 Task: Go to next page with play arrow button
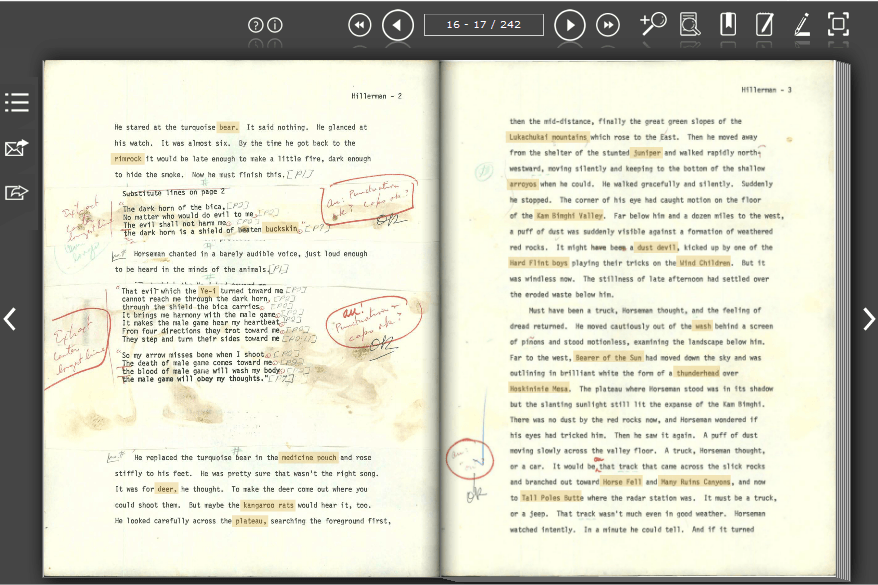click(x=569, y=25)
